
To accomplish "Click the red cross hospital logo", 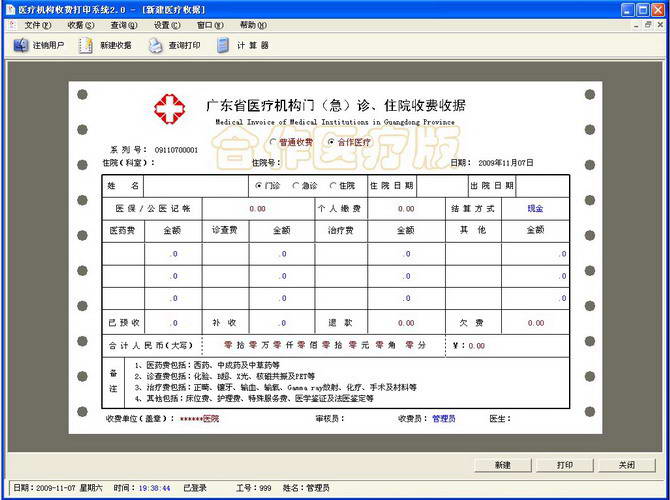I will pos(170,109).
